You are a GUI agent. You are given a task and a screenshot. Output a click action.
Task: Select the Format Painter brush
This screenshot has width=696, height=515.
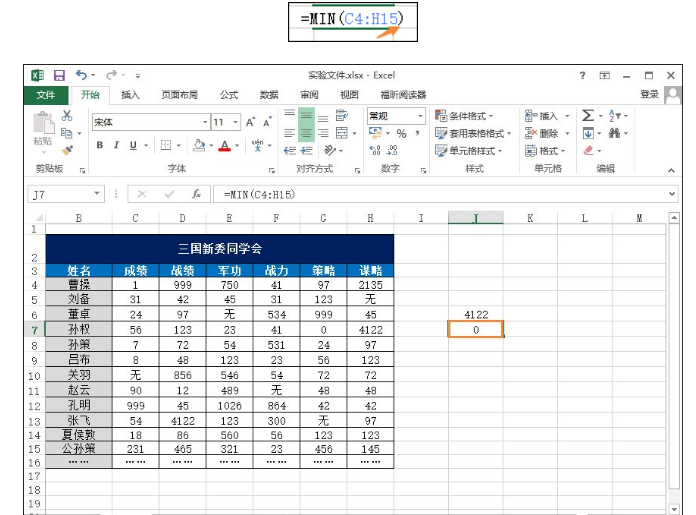click(67, 151)
